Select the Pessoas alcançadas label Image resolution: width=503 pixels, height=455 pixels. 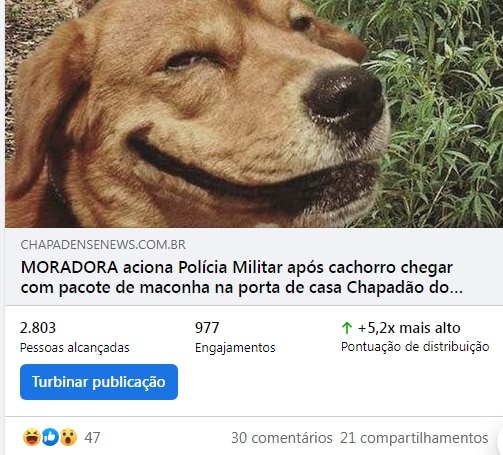[75, 348]
